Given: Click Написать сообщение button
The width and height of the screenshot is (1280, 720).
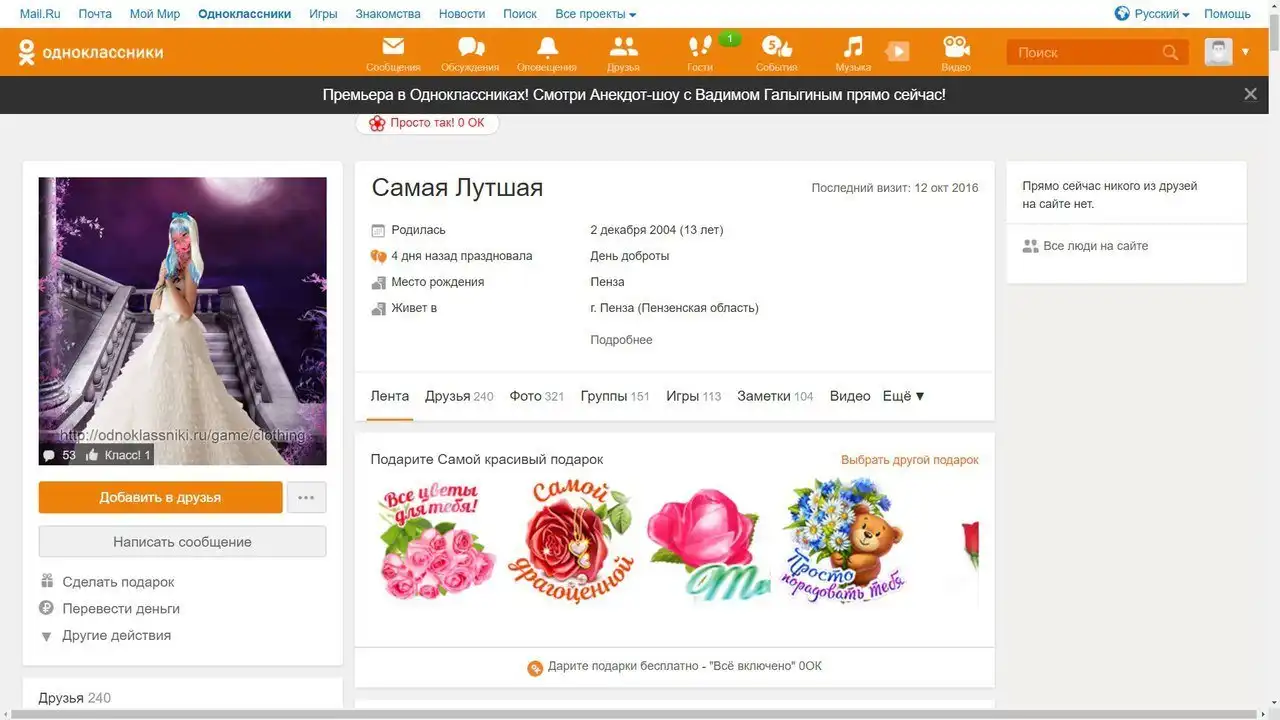Looking at the screenshot, I should coord(182,542).
